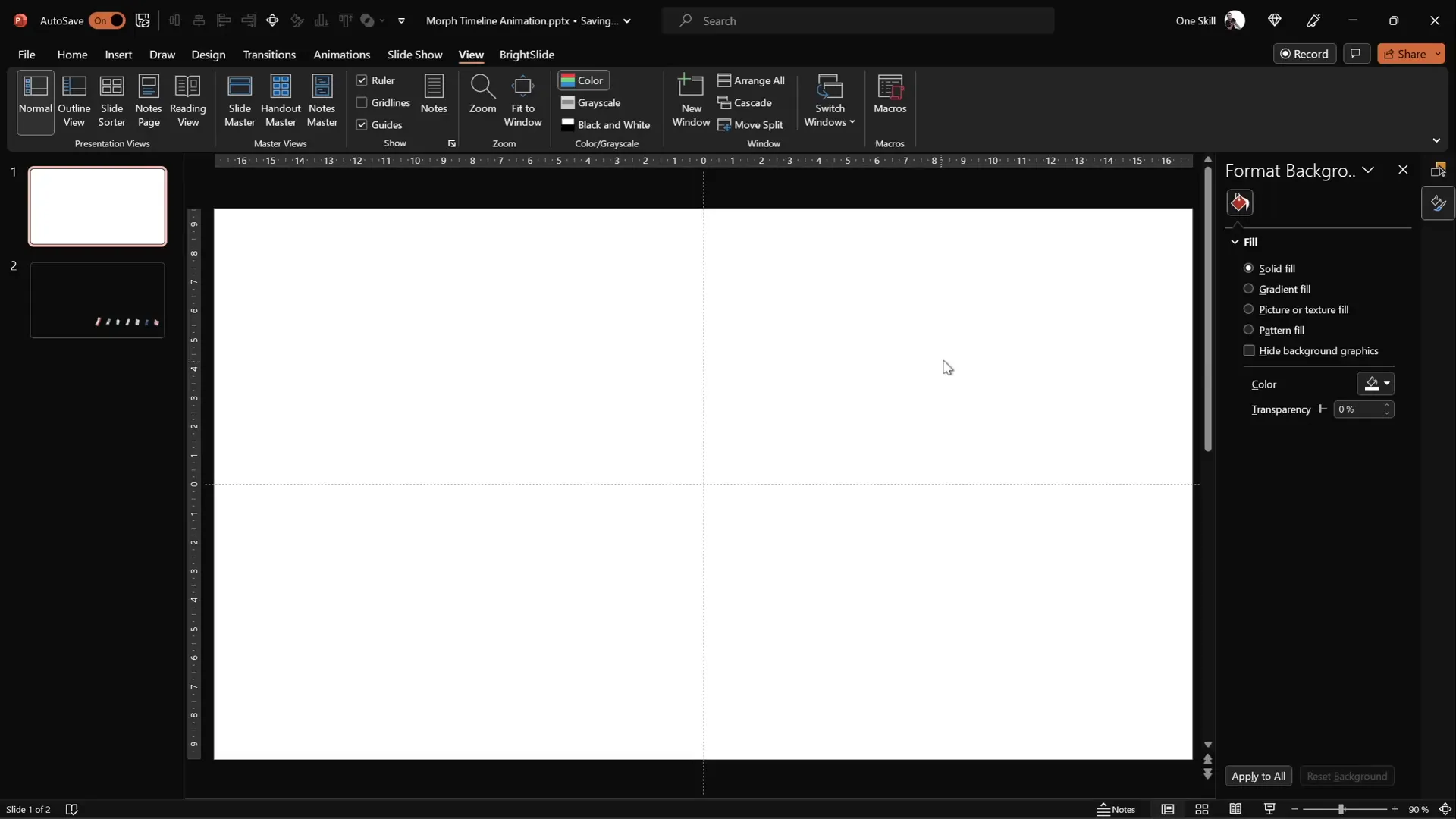Select Fit to Window
1456x819 pixels.
pyautogui.click(x=523, y=99)
